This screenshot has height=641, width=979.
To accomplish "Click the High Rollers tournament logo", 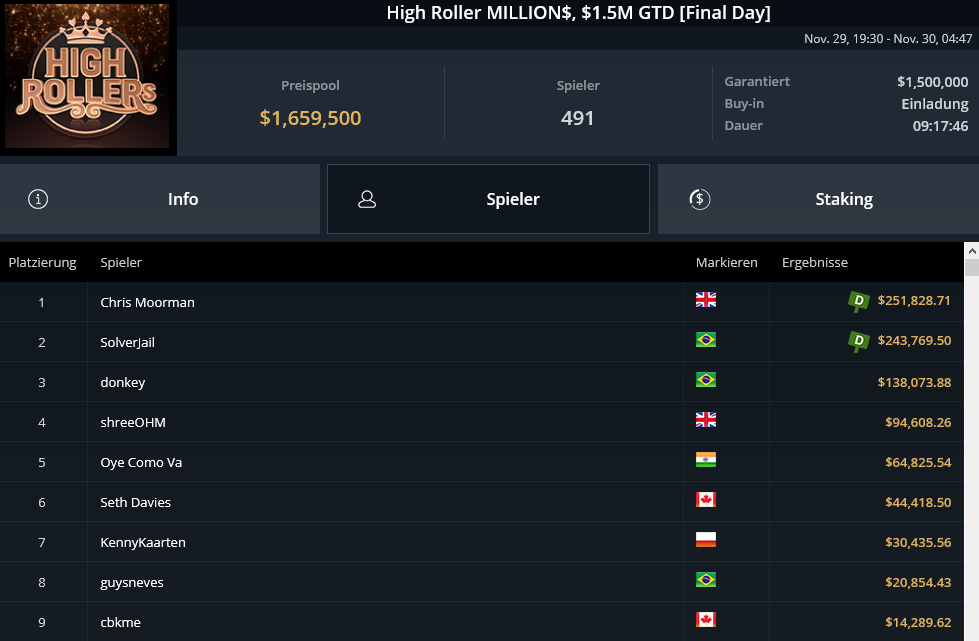I will 88,78.
